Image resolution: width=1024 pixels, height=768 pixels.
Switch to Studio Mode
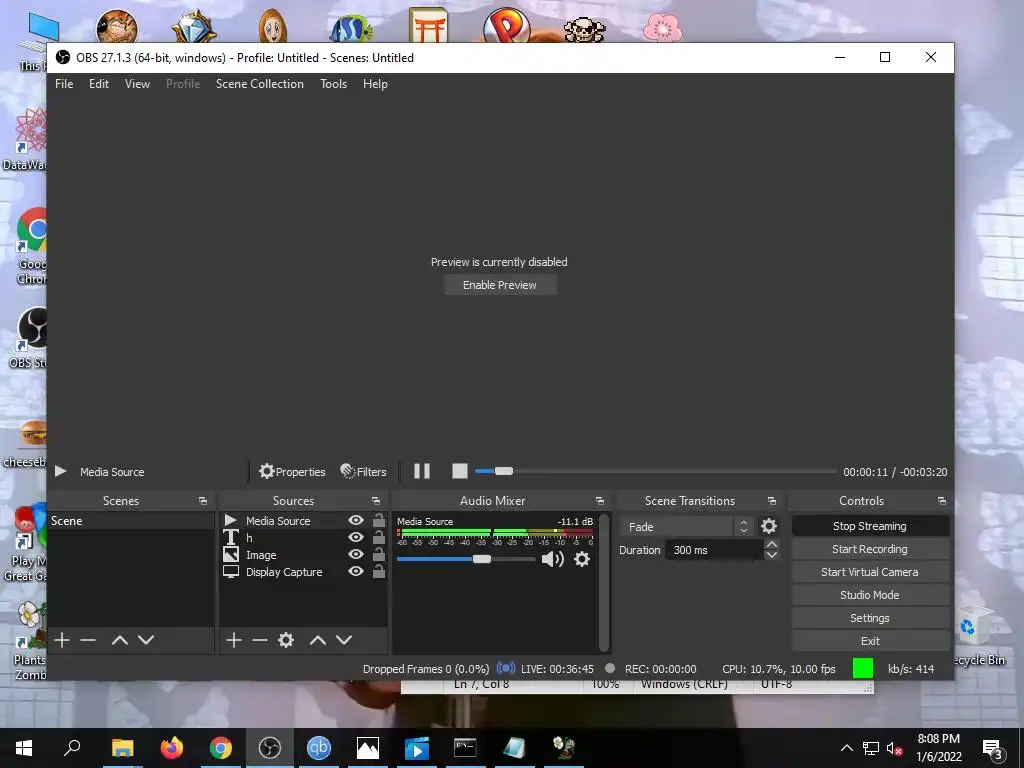pyautogui.click(x=870, y=595)
